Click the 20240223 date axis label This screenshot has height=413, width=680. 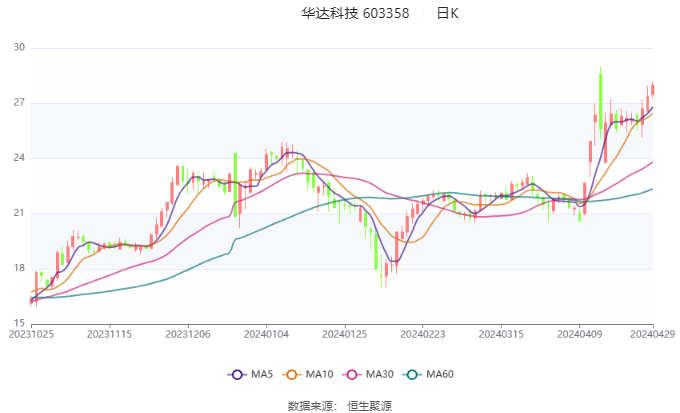click(x=422, y=334)
